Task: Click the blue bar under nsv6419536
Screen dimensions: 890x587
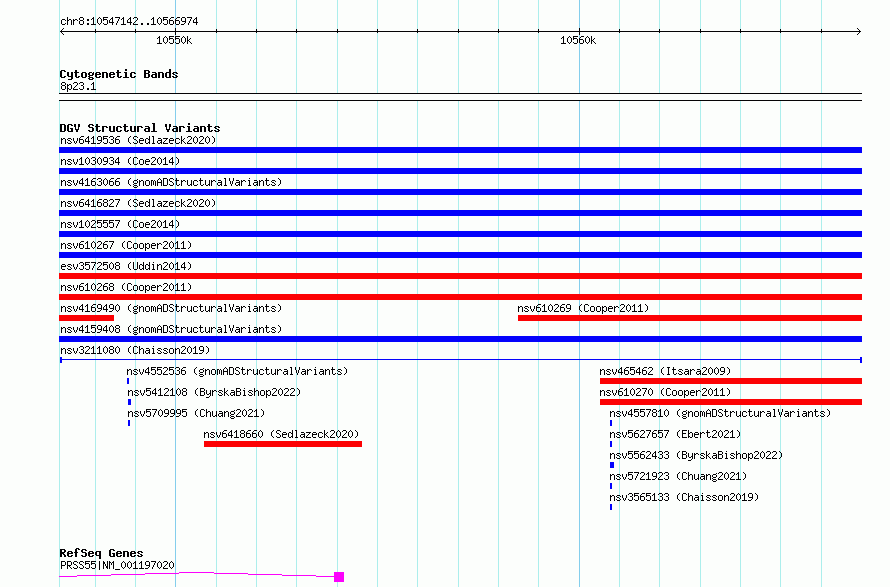Action: coord(460,150)
